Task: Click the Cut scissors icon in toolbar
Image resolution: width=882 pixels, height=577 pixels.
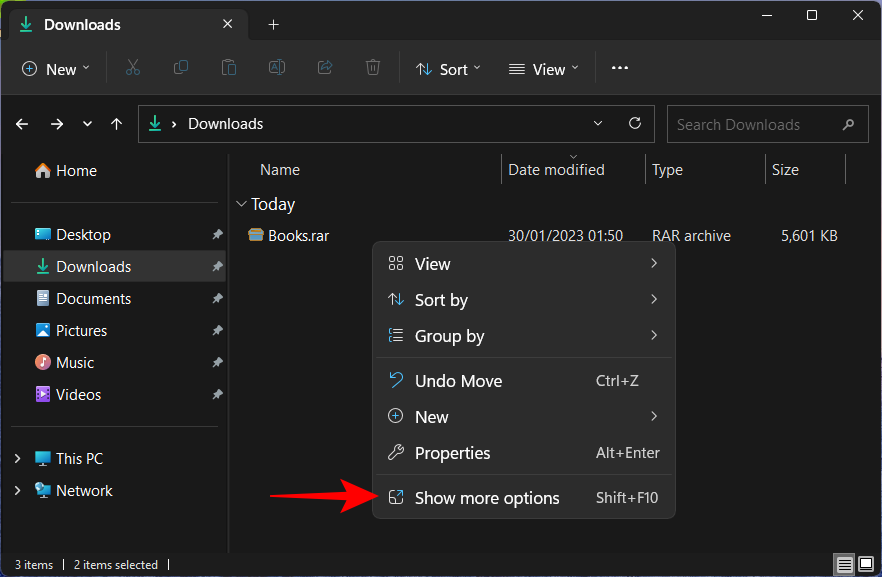Action: [132, 68]
